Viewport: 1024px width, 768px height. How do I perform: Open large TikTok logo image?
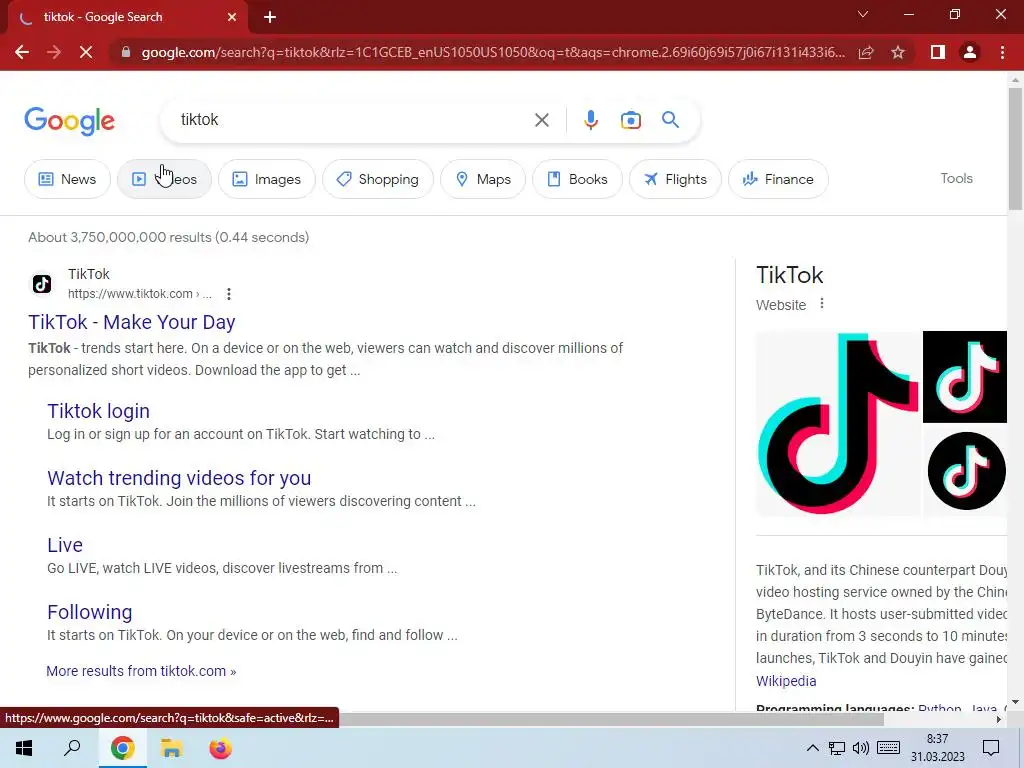pyautogui.click(x=837, y=423)
